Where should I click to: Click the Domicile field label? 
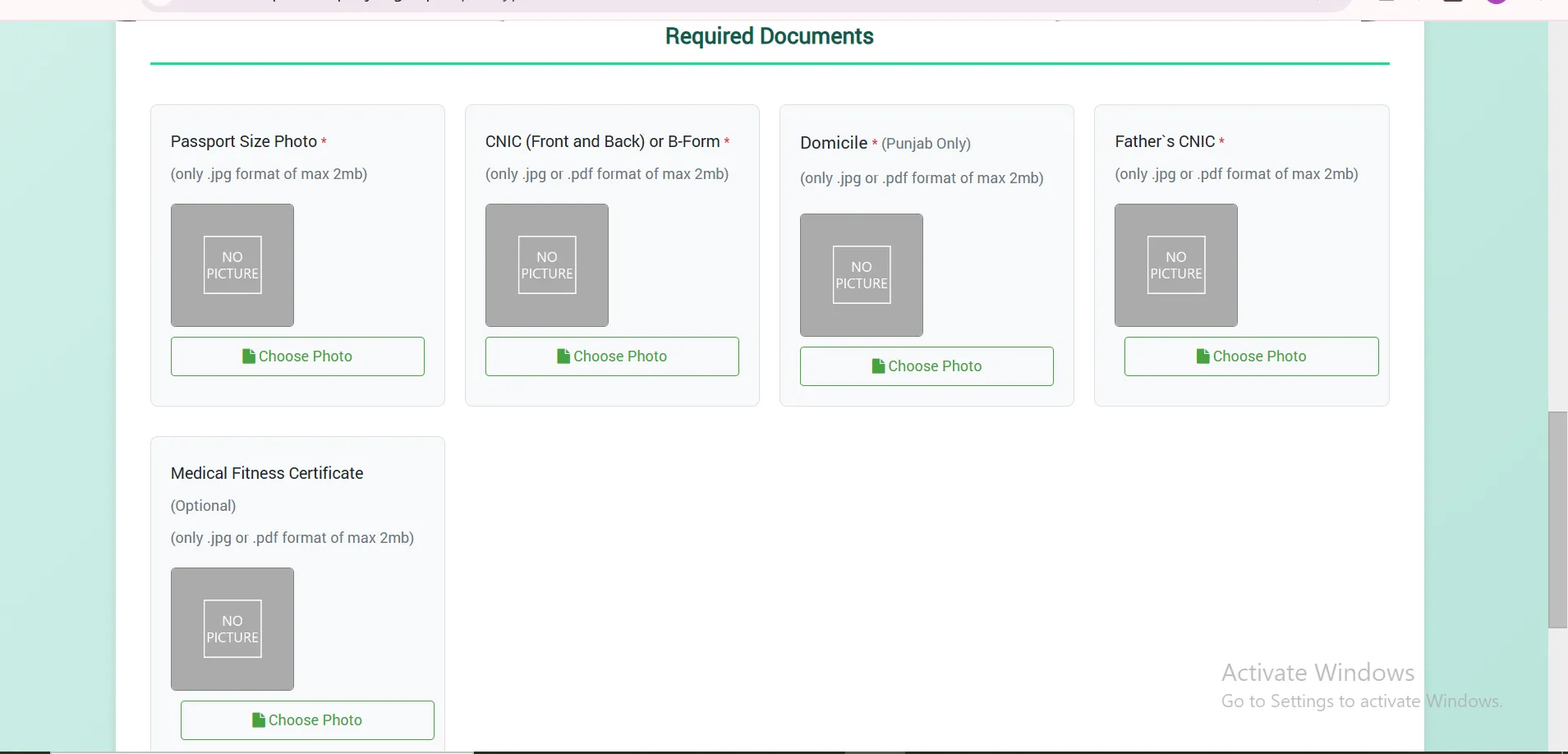[x=834, y=143]
